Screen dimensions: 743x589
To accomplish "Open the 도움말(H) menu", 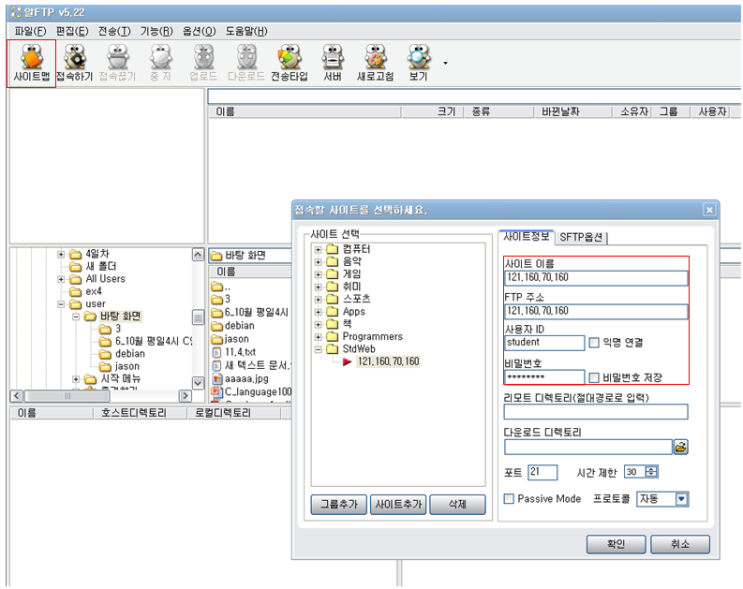I will point(246,31).
